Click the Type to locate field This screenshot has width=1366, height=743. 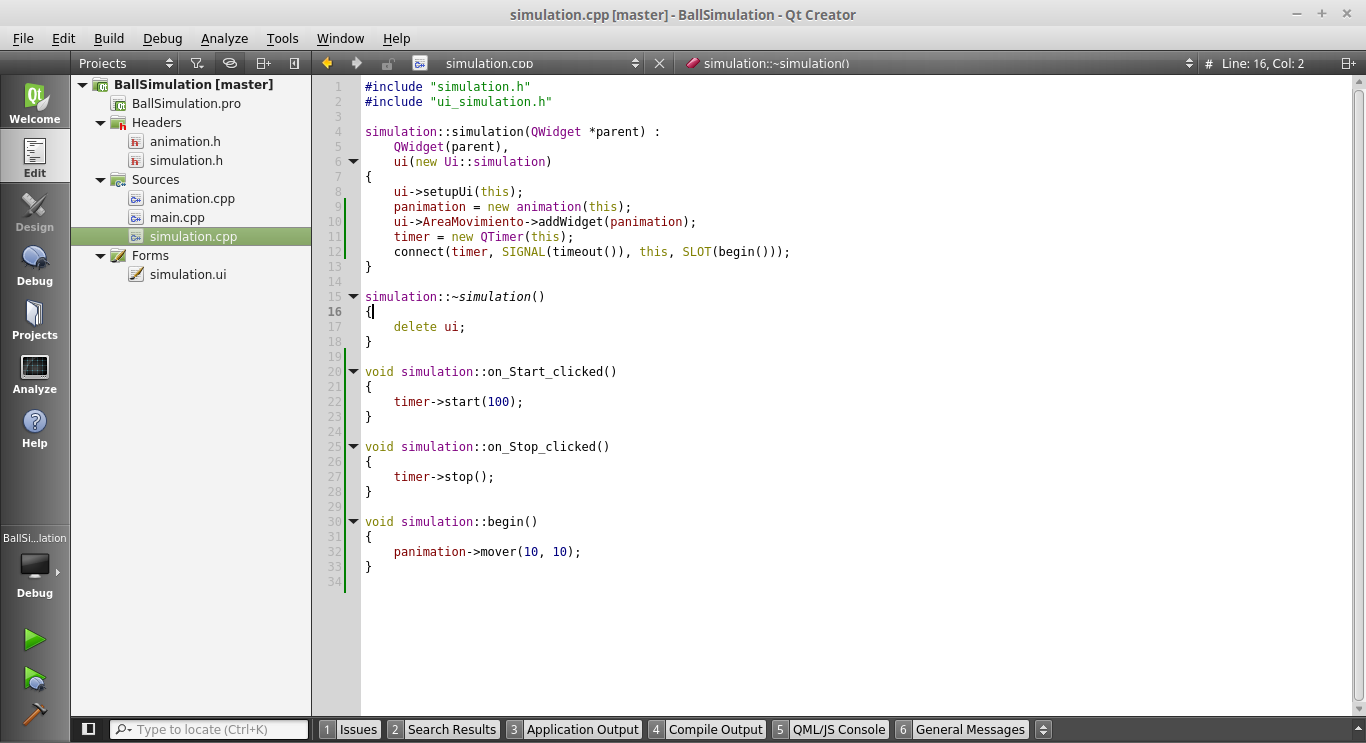point(209,729)
